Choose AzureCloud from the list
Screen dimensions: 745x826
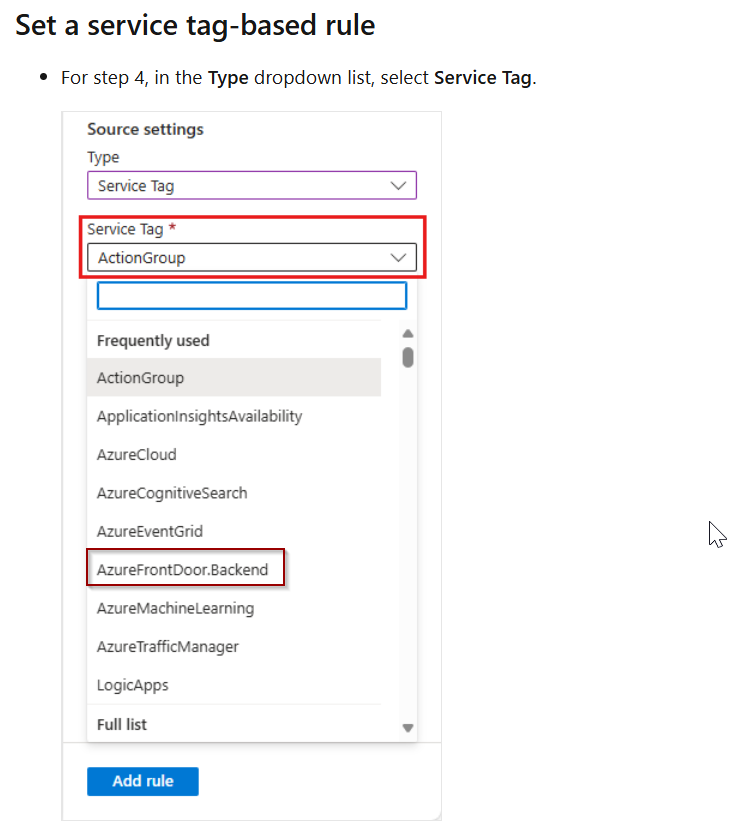(x=234, y=455)
